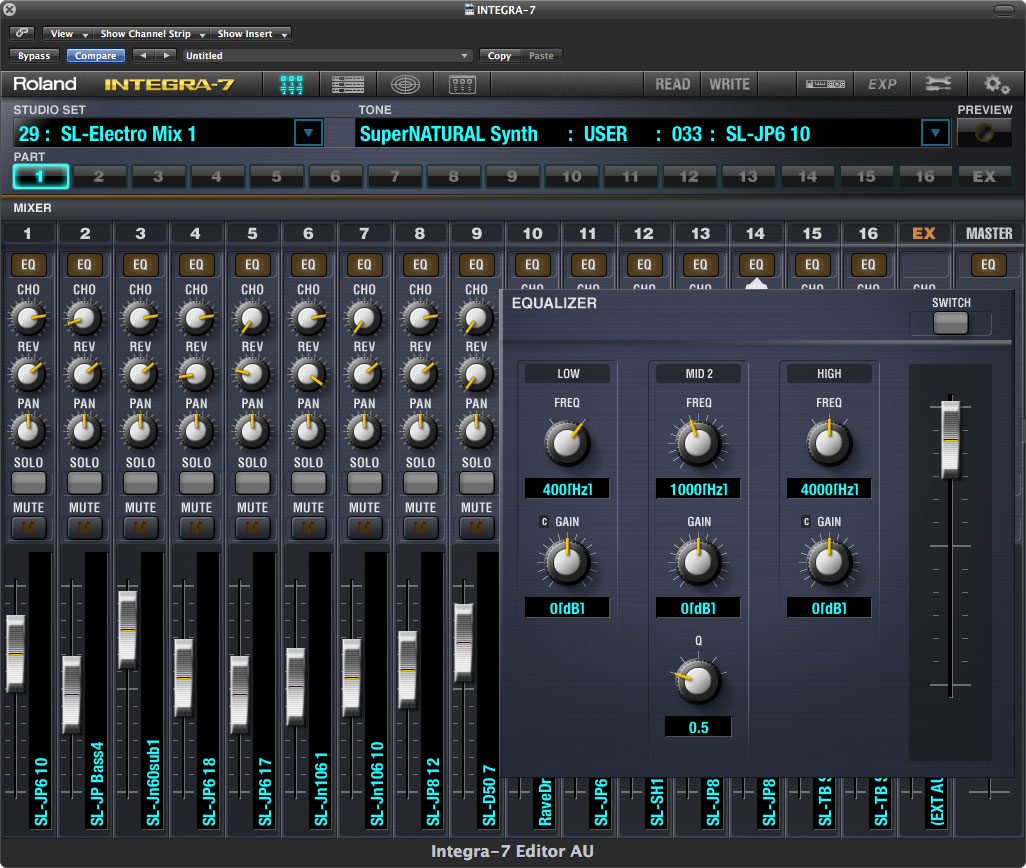Solo mixer channel 3

pos(141,482)
